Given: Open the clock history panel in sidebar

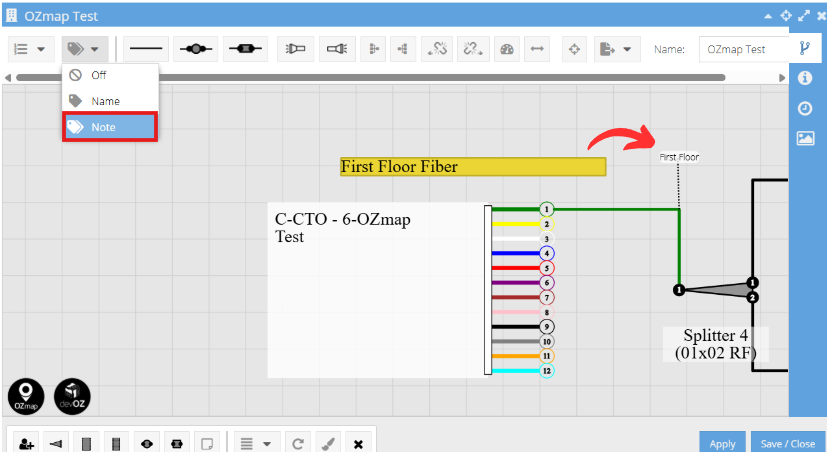Looking at the screenshot, I should pyautogui.click(x=805, y=108).
